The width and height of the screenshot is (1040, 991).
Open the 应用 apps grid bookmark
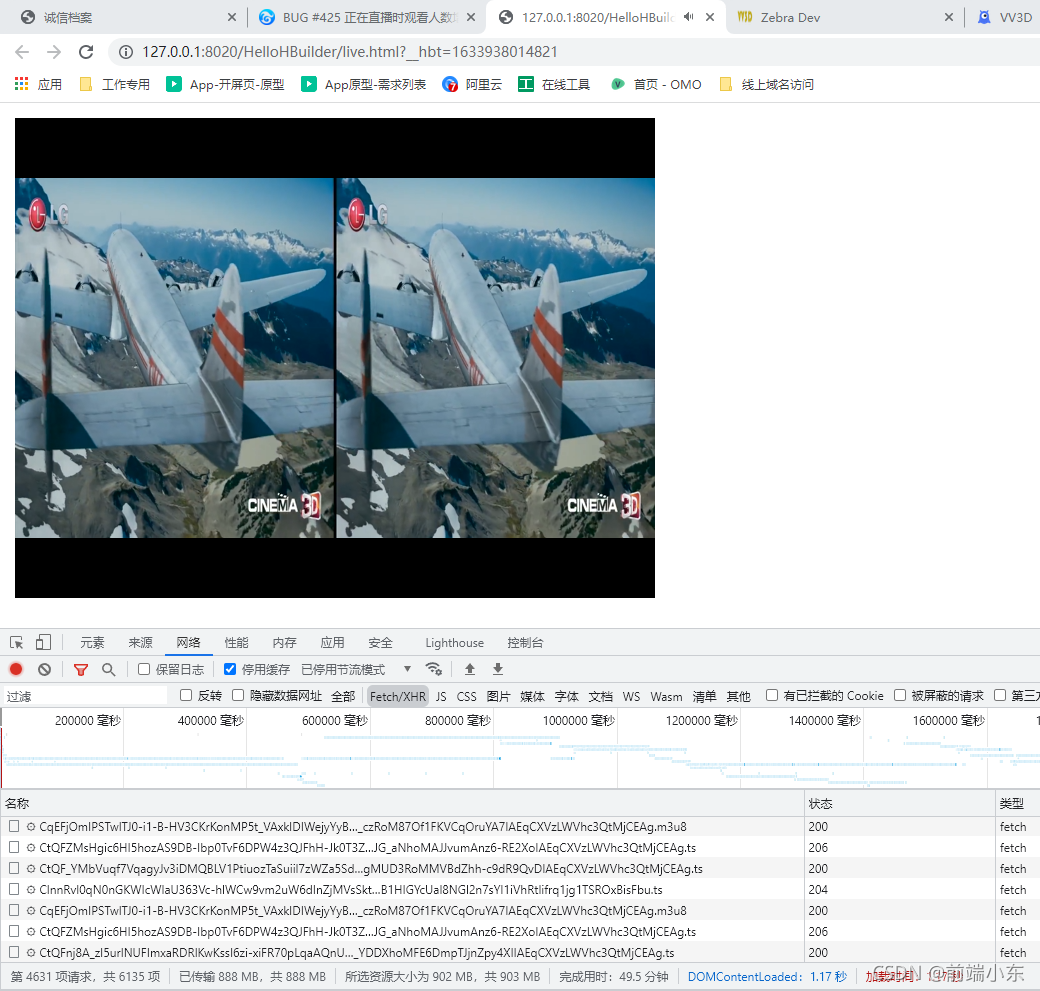[38, 84]
